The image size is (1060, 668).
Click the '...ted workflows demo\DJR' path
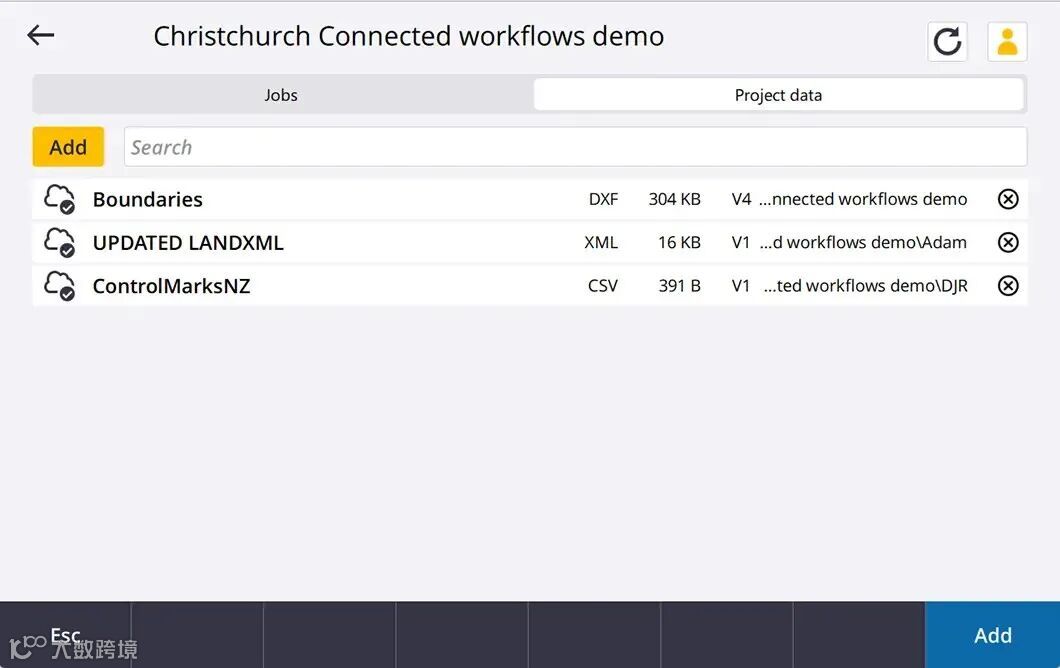866,286
